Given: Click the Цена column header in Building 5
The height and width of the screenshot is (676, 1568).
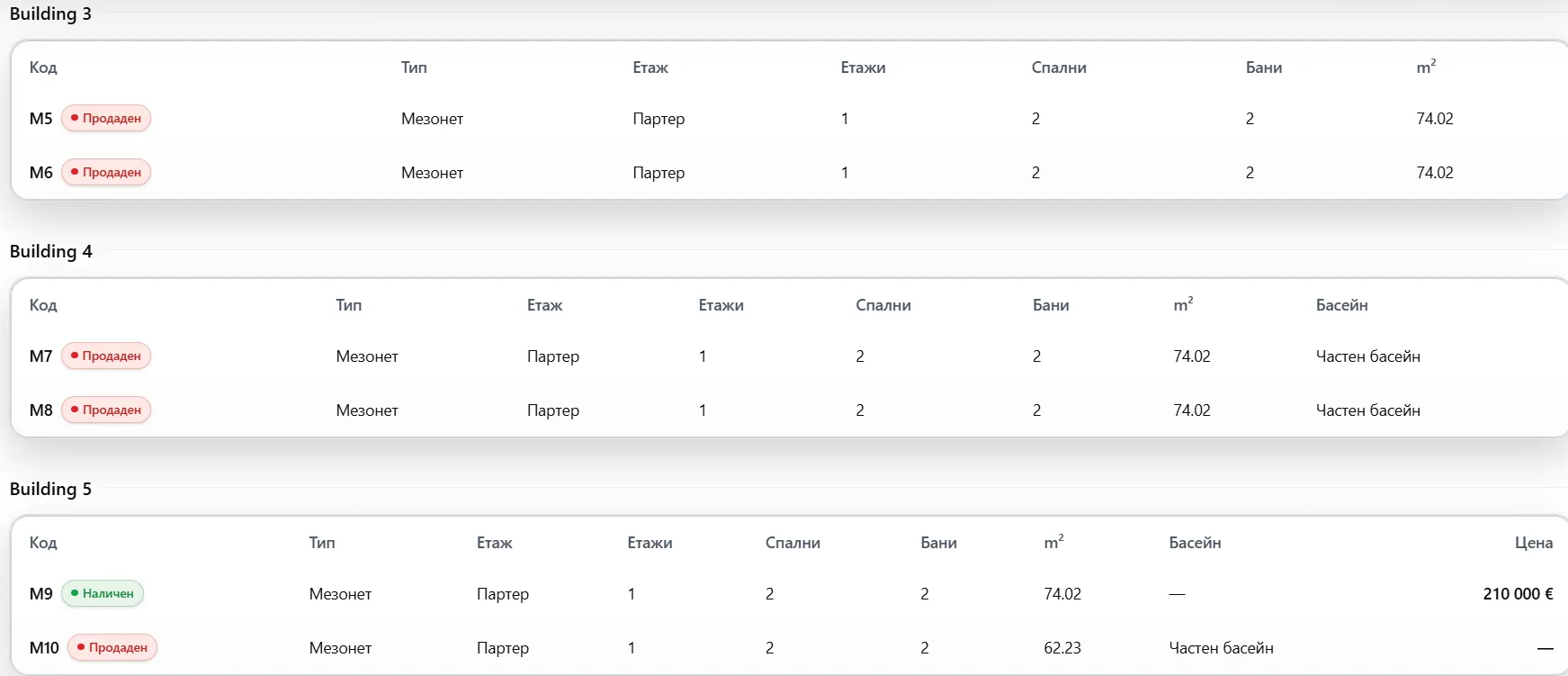Looking at the screenshot, I should coord(1534,543).
